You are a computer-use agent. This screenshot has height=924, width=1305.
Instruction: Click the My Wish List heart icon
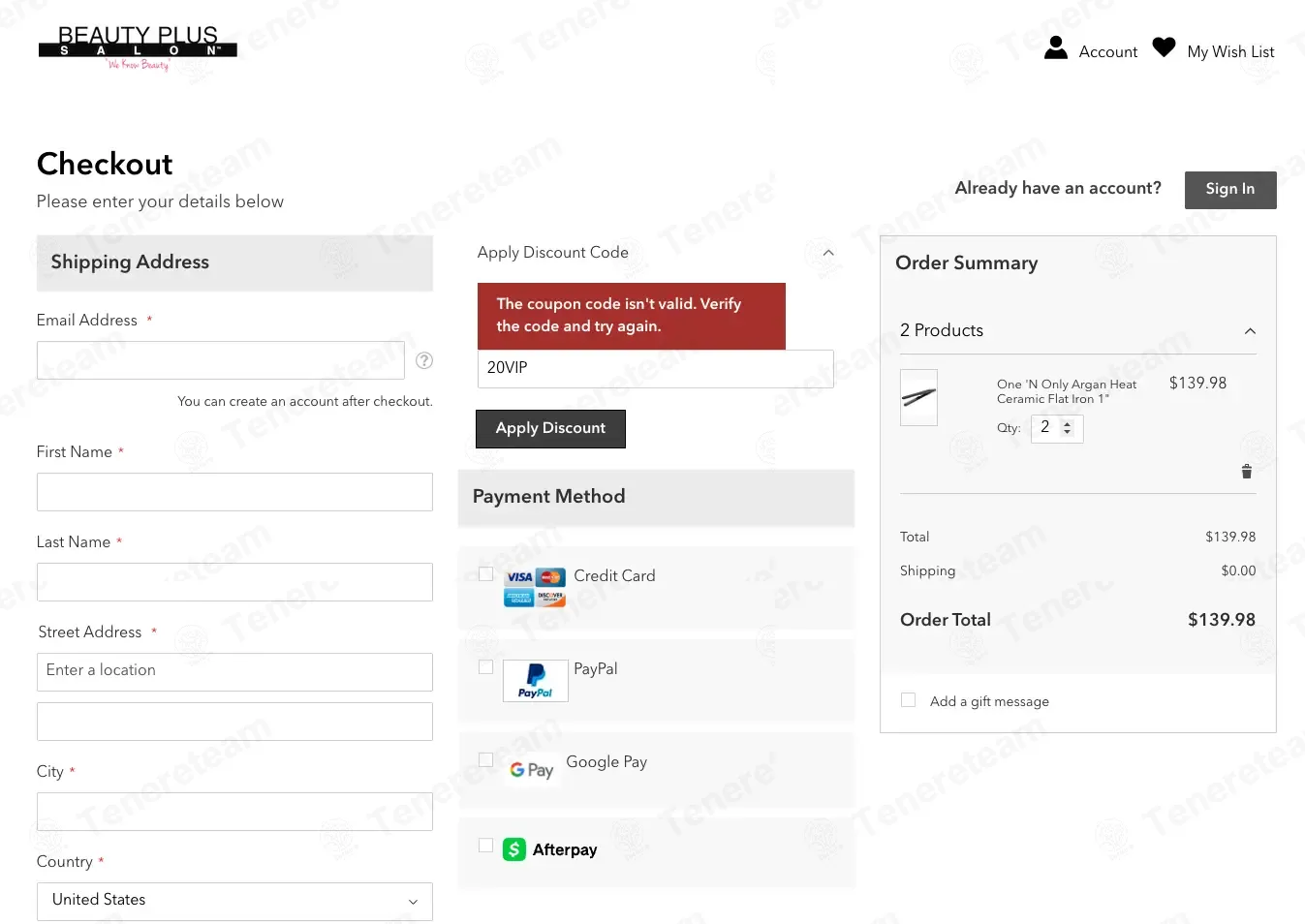pyautogui.click(x=1164, y=47)
